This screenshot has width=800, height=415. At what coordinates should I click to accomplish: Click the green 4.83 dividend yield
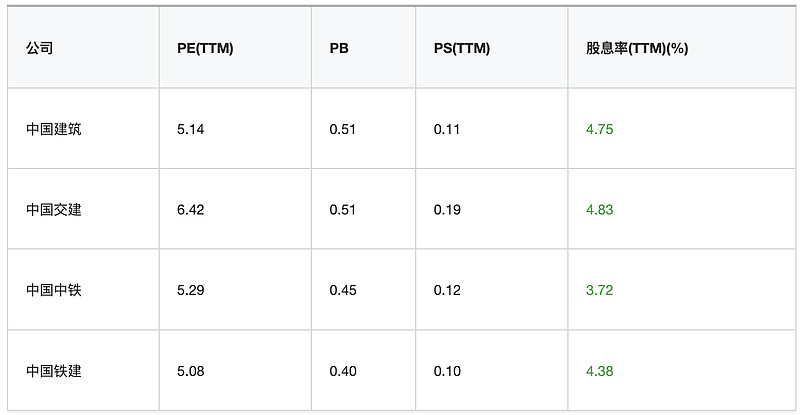click(599, 210)
